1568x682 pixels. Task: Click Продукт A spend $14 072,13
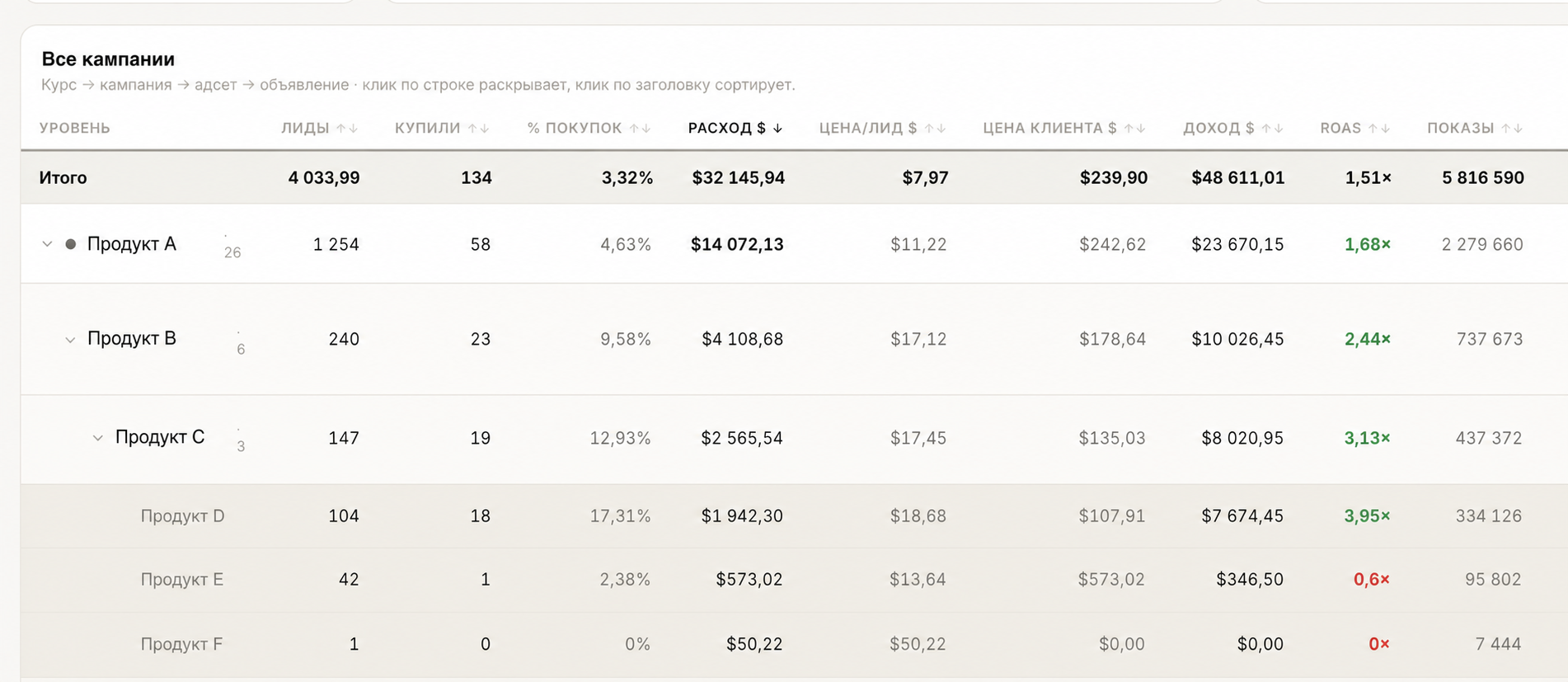pos(737,244)
